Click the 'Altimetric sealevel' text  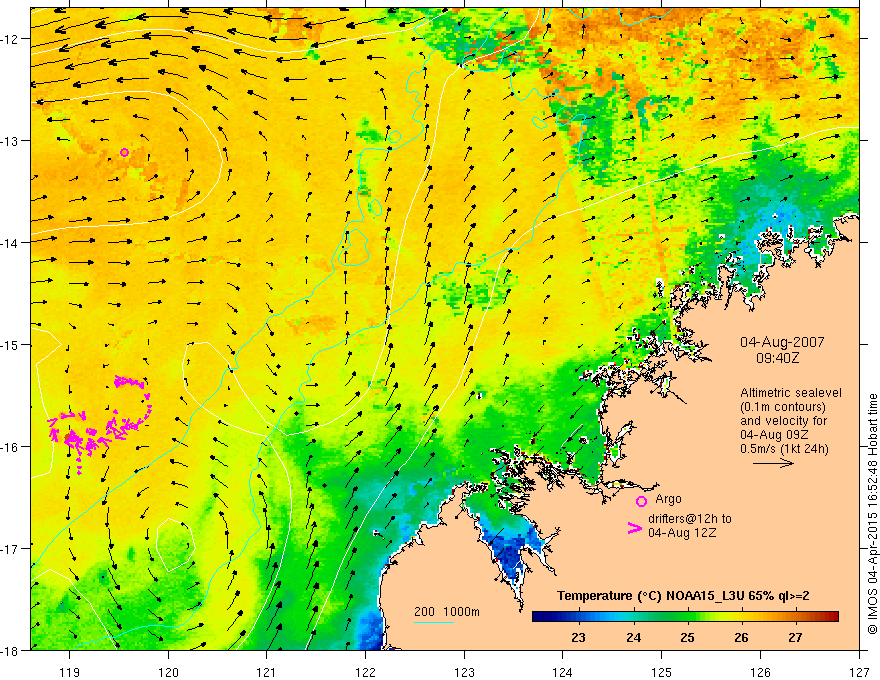[x=790, y=393]
